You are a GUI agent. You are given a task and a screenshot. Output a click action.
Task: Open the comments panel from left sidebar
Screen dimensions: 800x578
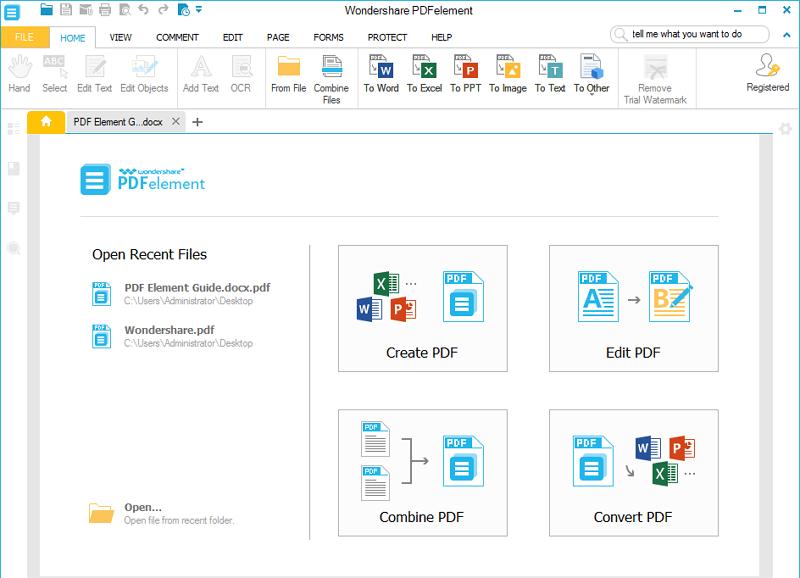point(12,208)
